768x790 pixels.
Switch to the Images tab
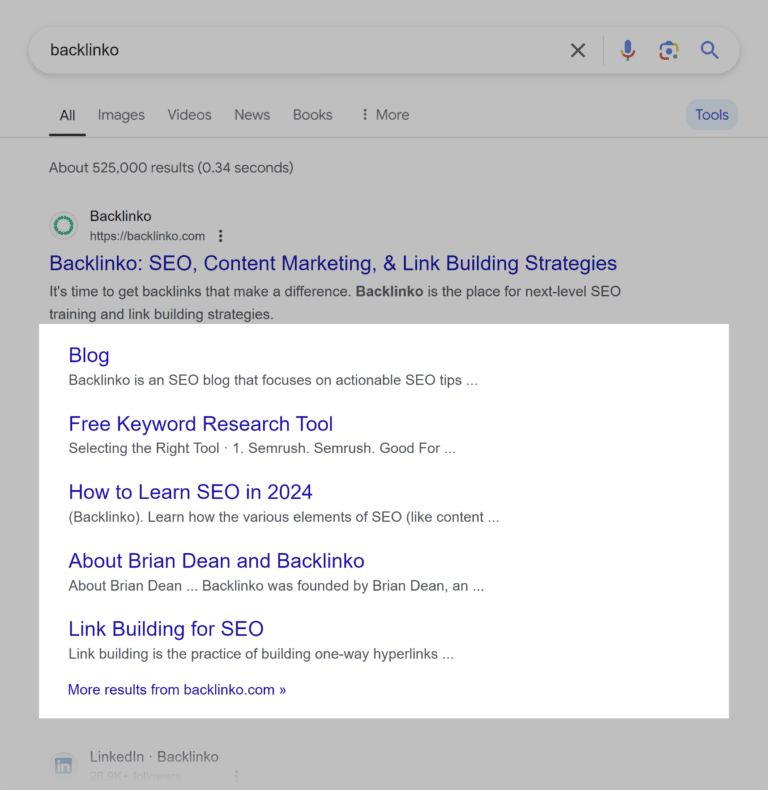[121, 115]
